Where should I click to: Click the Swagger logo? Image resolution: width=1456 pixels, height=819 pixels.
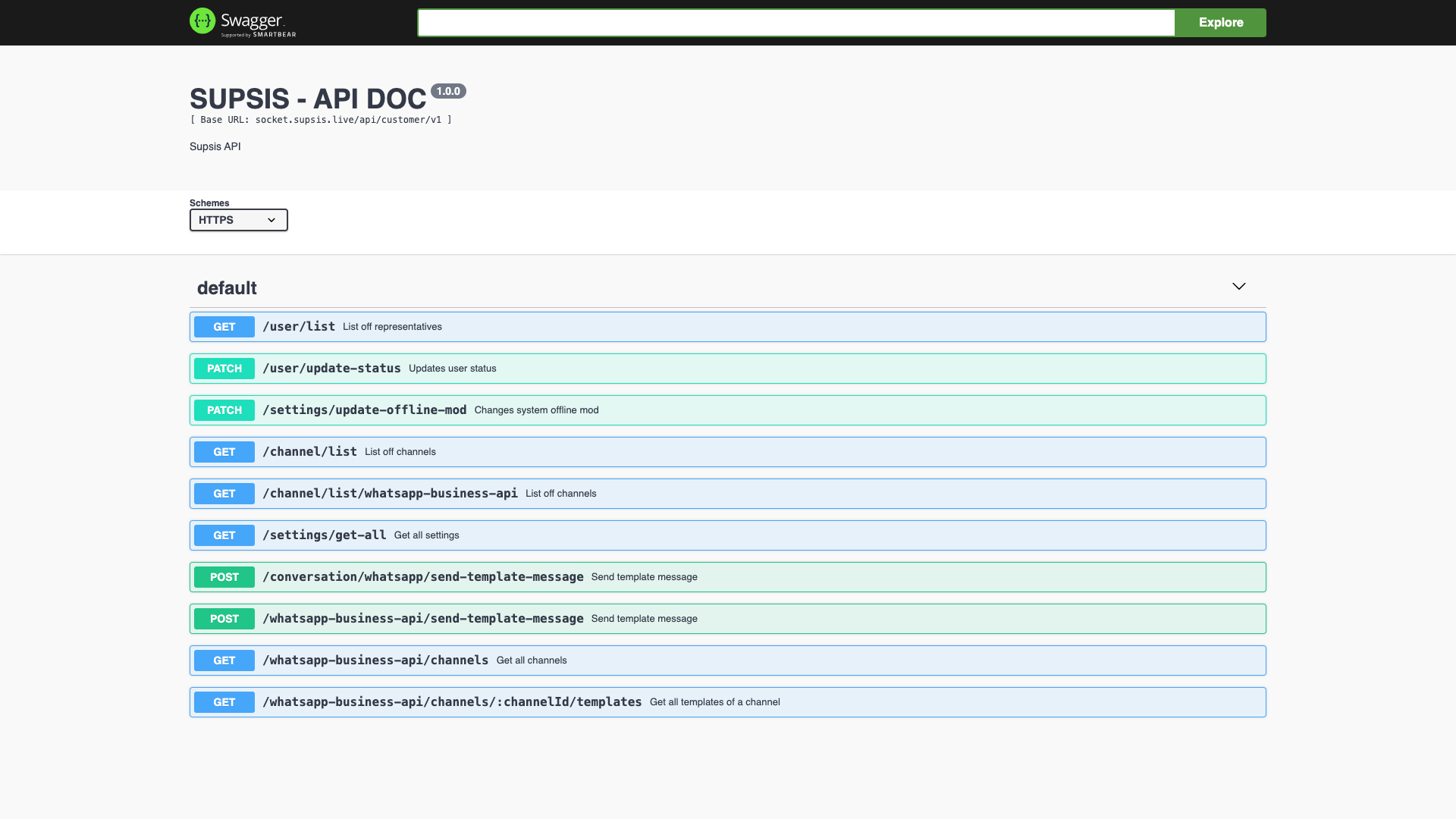tap(243, 22)
